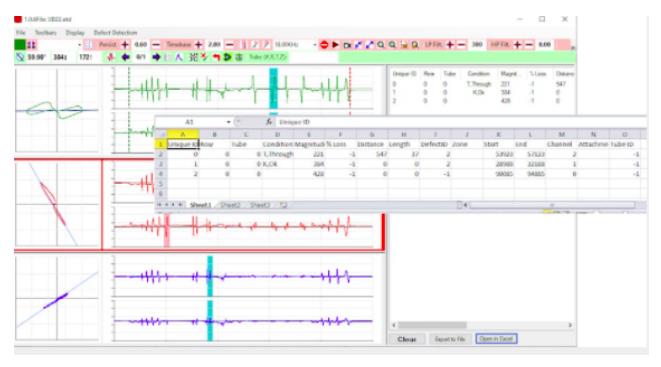Screen dimensions: 661x367
Task: Click the camera snapshot icon in toolbar
Action: 347,45
